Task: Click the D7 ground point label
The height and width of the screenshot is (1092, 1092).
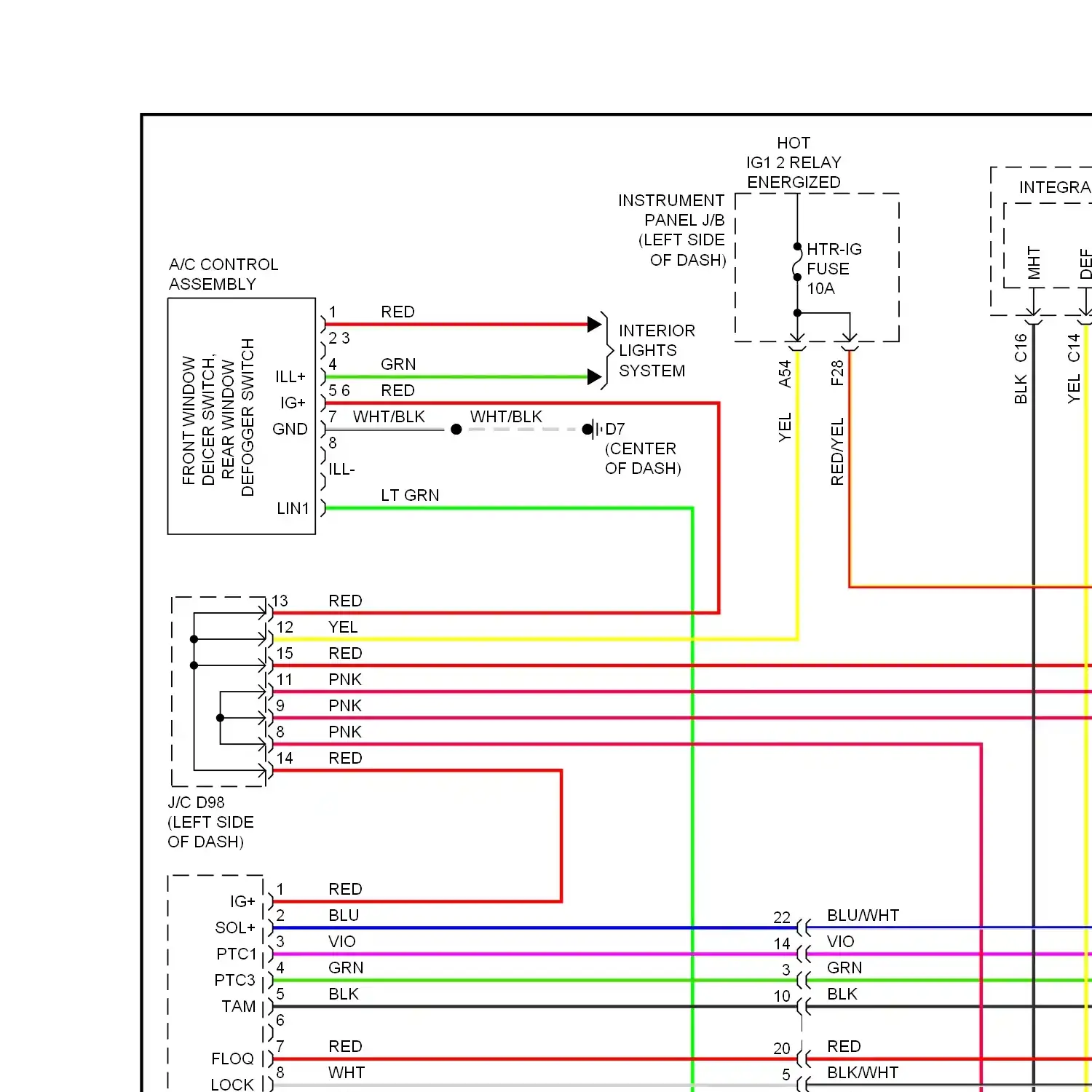Action: (615, 429)
